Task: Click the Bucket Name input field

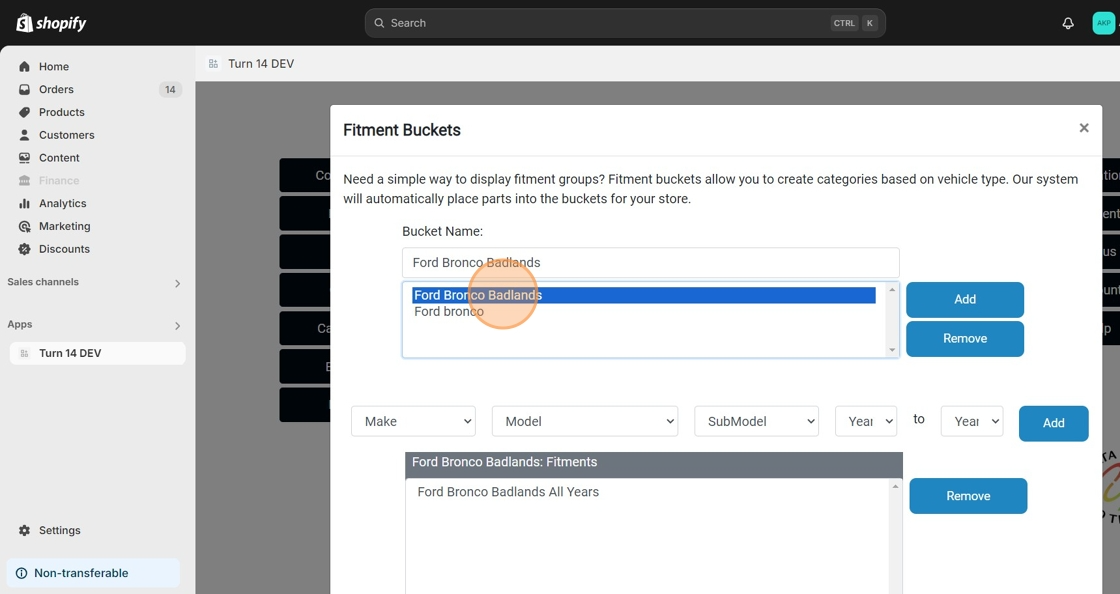Action: pos(650,263)
